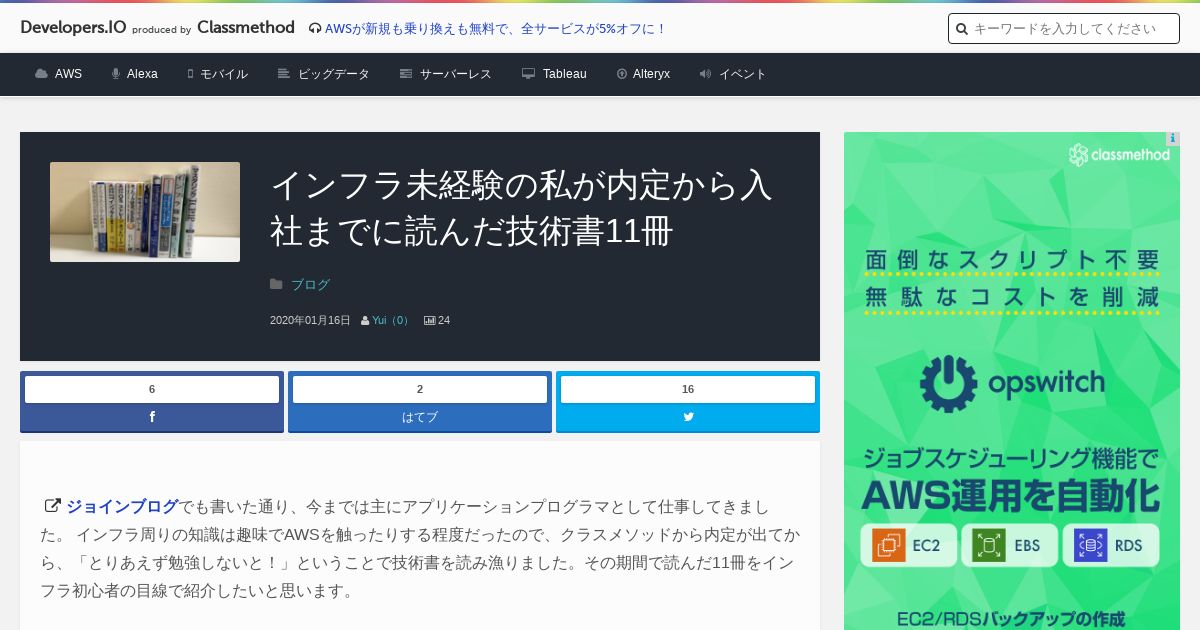This screenshot has width=1200, height=630.
Task: Click the folder icon beside ブログ
Action: pos(276,284)
